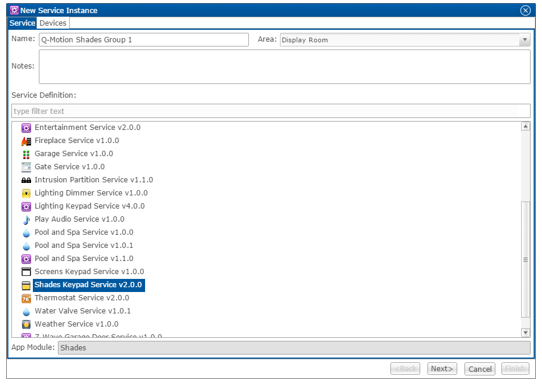Choose Weather Service v1.0.0
The width and height of the screenshot is (542, 385).
(76, 325)
